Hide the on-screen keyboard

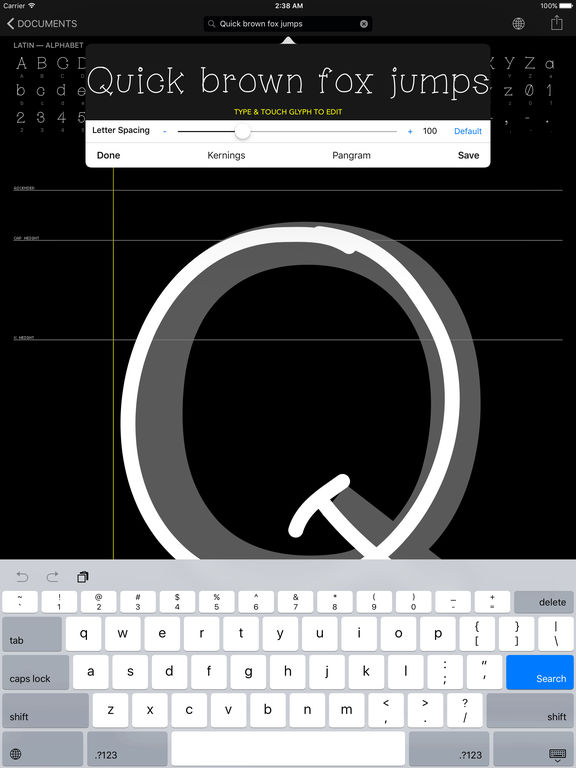pyautogui.click(x=533, y=748)
